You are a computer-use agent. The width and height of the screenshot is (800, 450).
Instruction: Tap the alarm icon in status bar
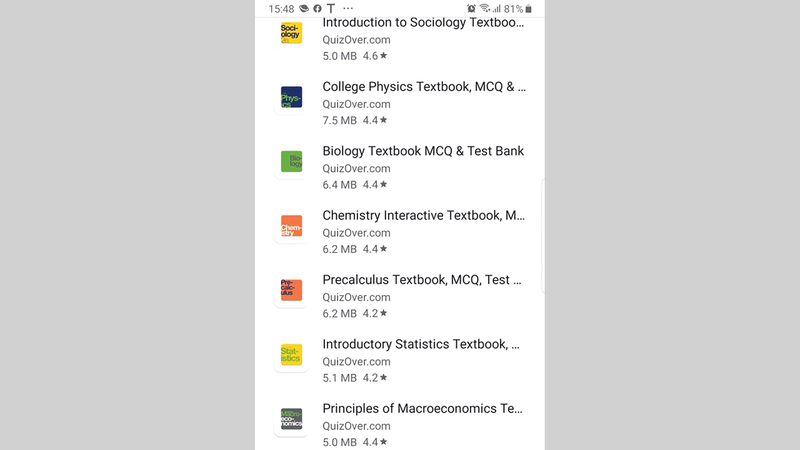click(x=471, y=9)
